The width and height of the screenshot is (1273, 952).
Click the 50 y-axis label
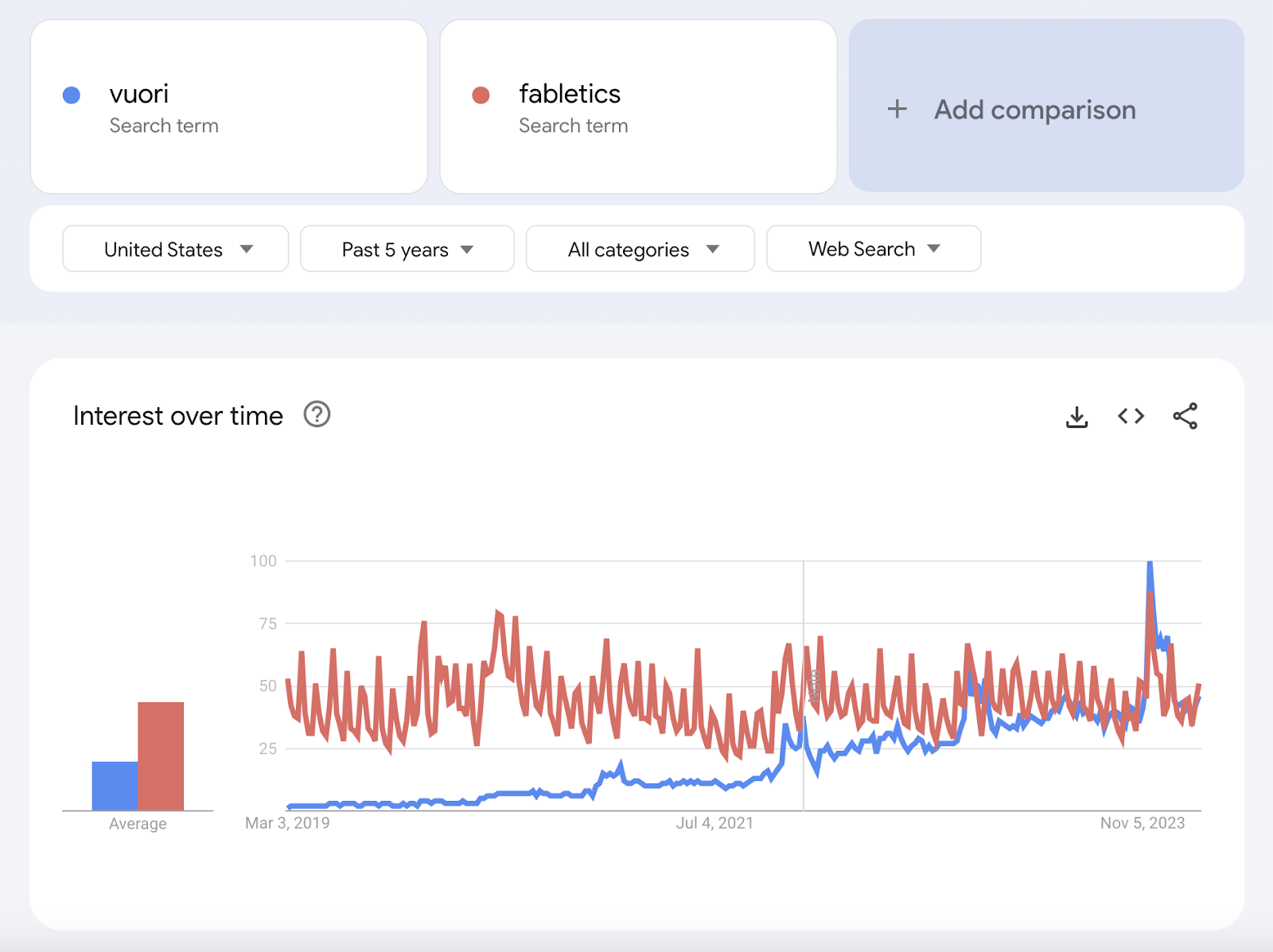pos(268,686)
